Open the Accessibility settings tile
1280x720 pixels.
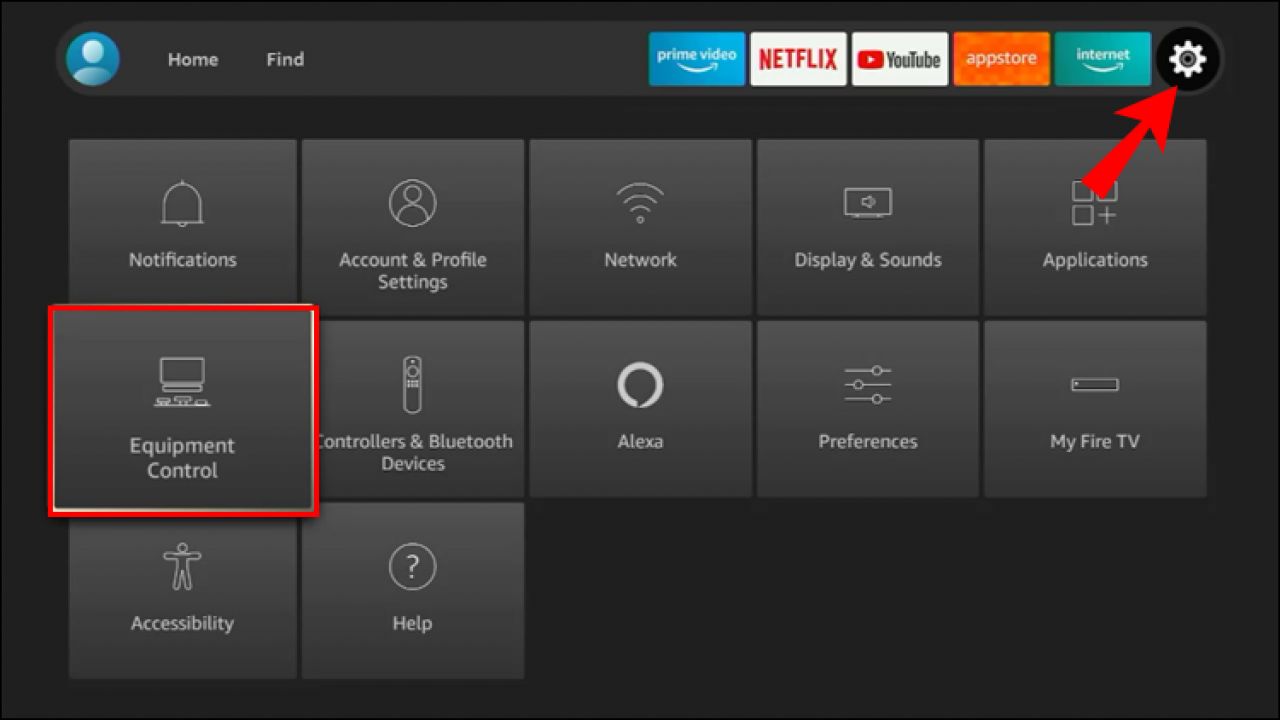(x=182, y=590)
